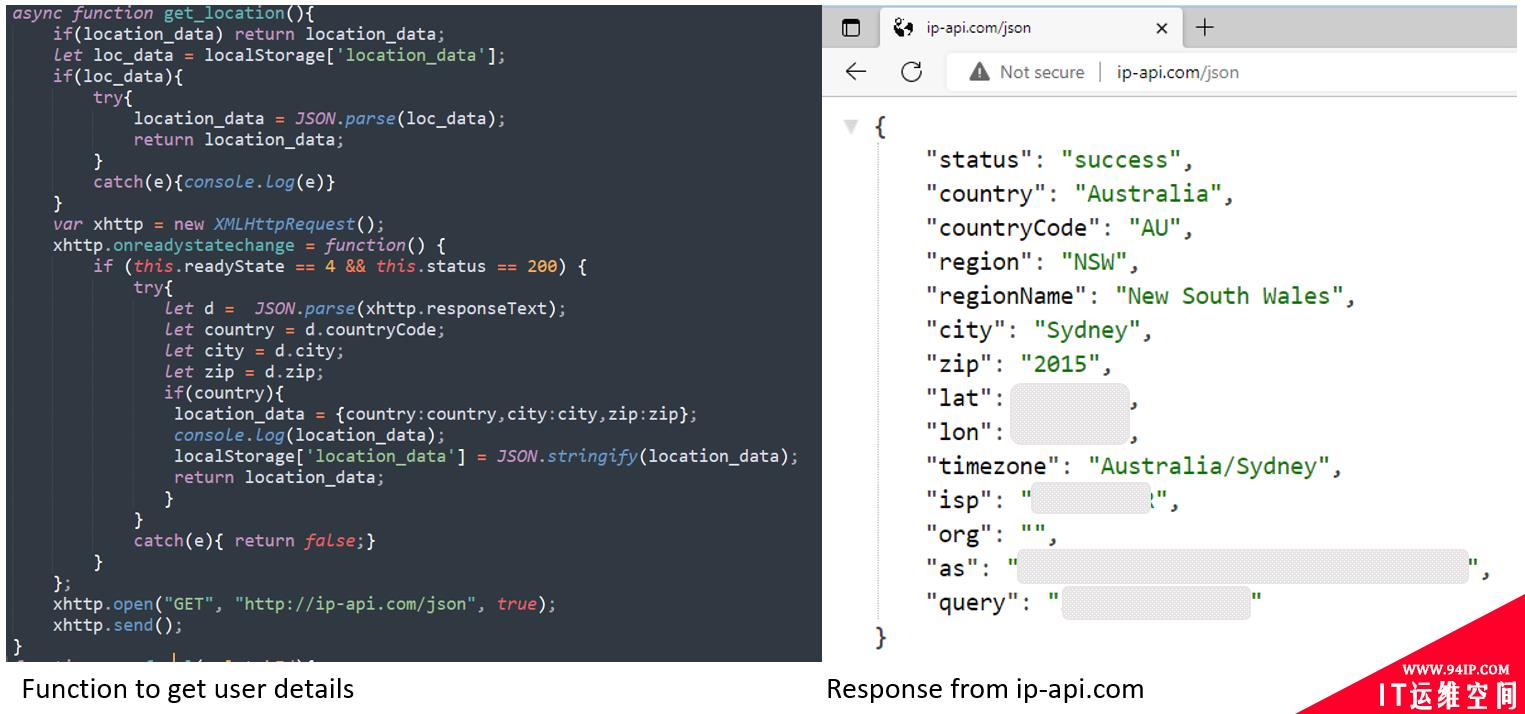Click get_location in the function declaration
1525x714 pixels.
pos(222,13)
